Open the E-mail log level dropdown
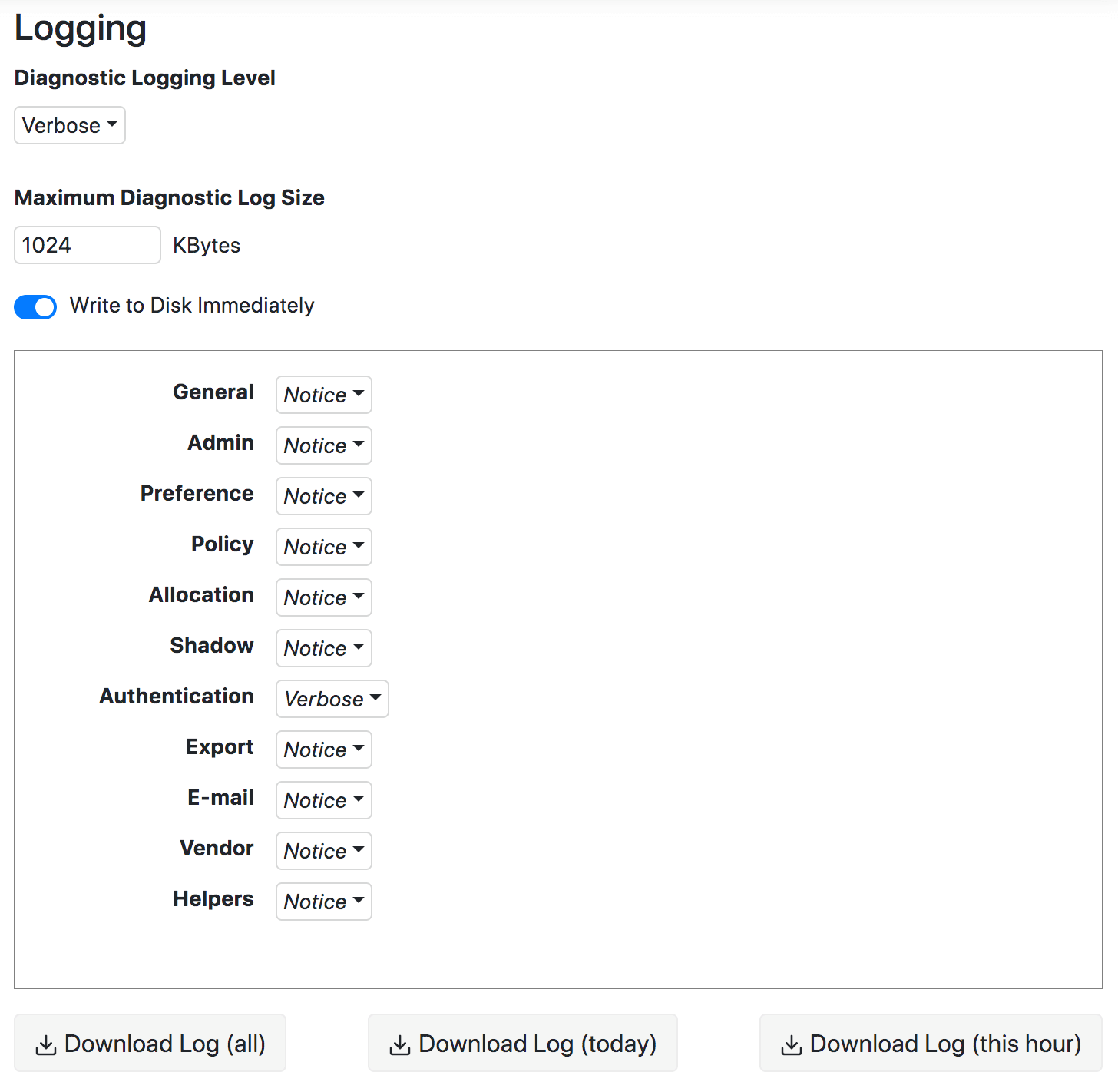The width and height of the screenshot is (1118, 1092). point(323,800)
